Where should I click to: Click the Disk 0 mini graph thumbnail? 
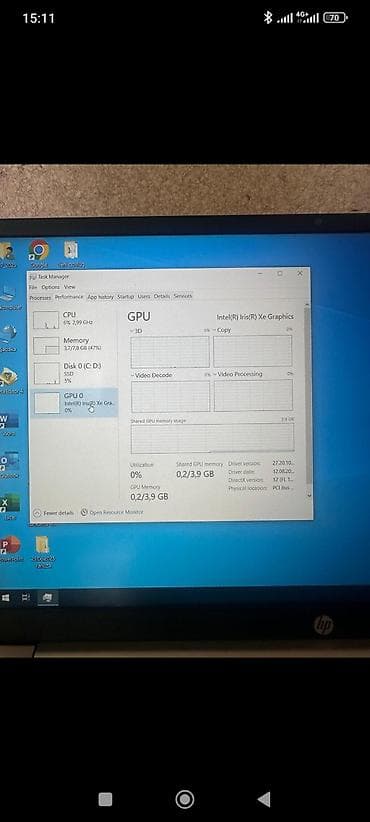(x=46, y=374)
